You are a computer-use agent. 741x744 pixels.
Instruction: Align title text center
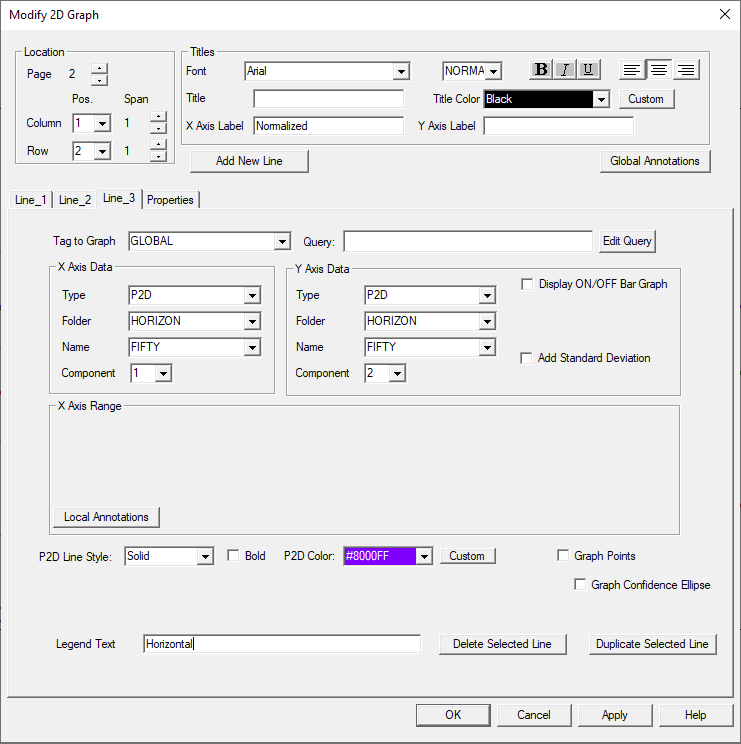659,70
